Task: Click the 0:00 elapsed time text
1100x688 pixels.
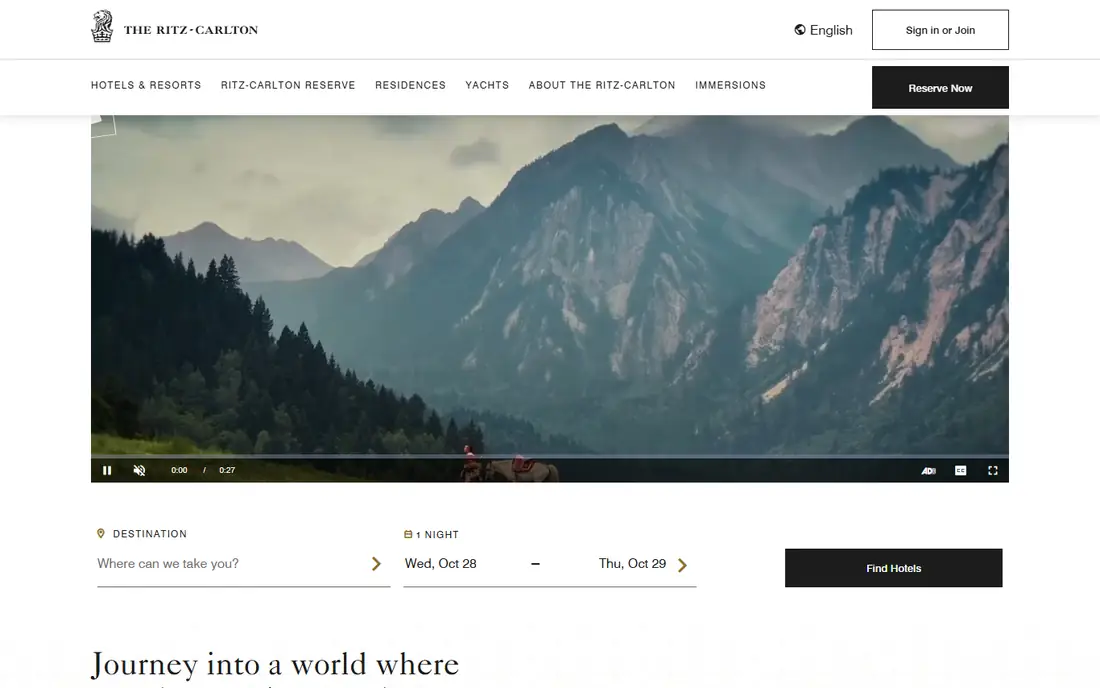Action: pyautogui.click(x=179, y=471)
